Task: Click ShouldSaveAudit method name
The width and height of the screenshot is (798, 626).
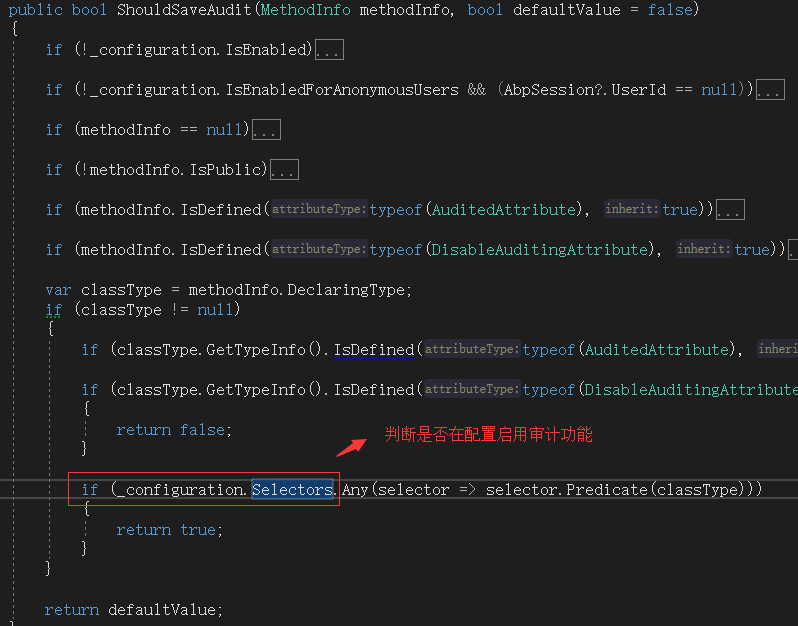Action: click(x=184, y=10)
